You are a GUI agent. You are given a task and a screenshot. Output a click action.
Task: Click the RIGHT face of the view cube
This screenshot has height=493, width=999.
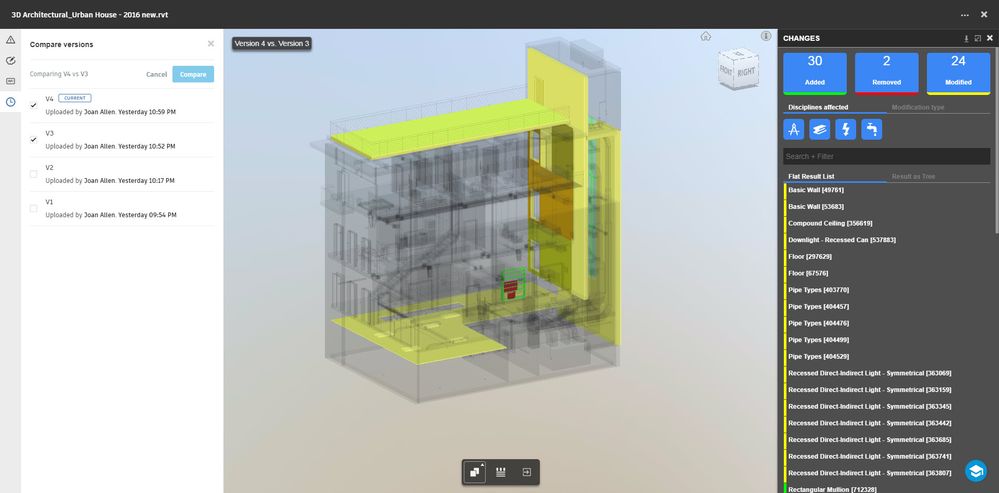tap(746, 71)
